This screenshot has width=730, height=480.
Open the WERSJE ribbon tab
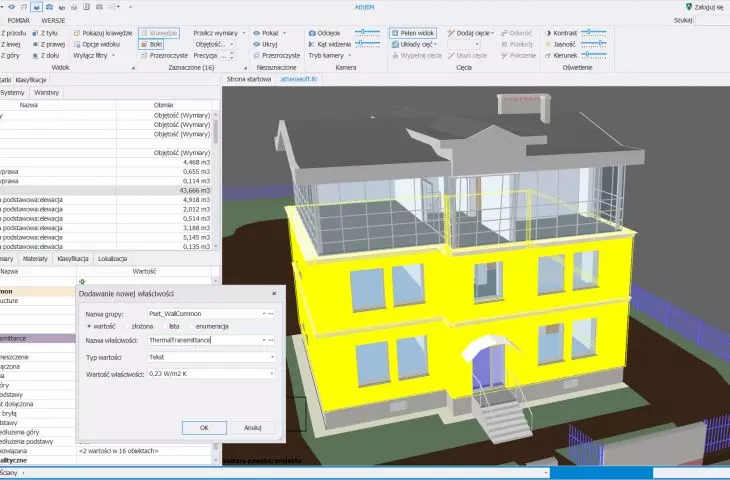click(x=53, y=20)
